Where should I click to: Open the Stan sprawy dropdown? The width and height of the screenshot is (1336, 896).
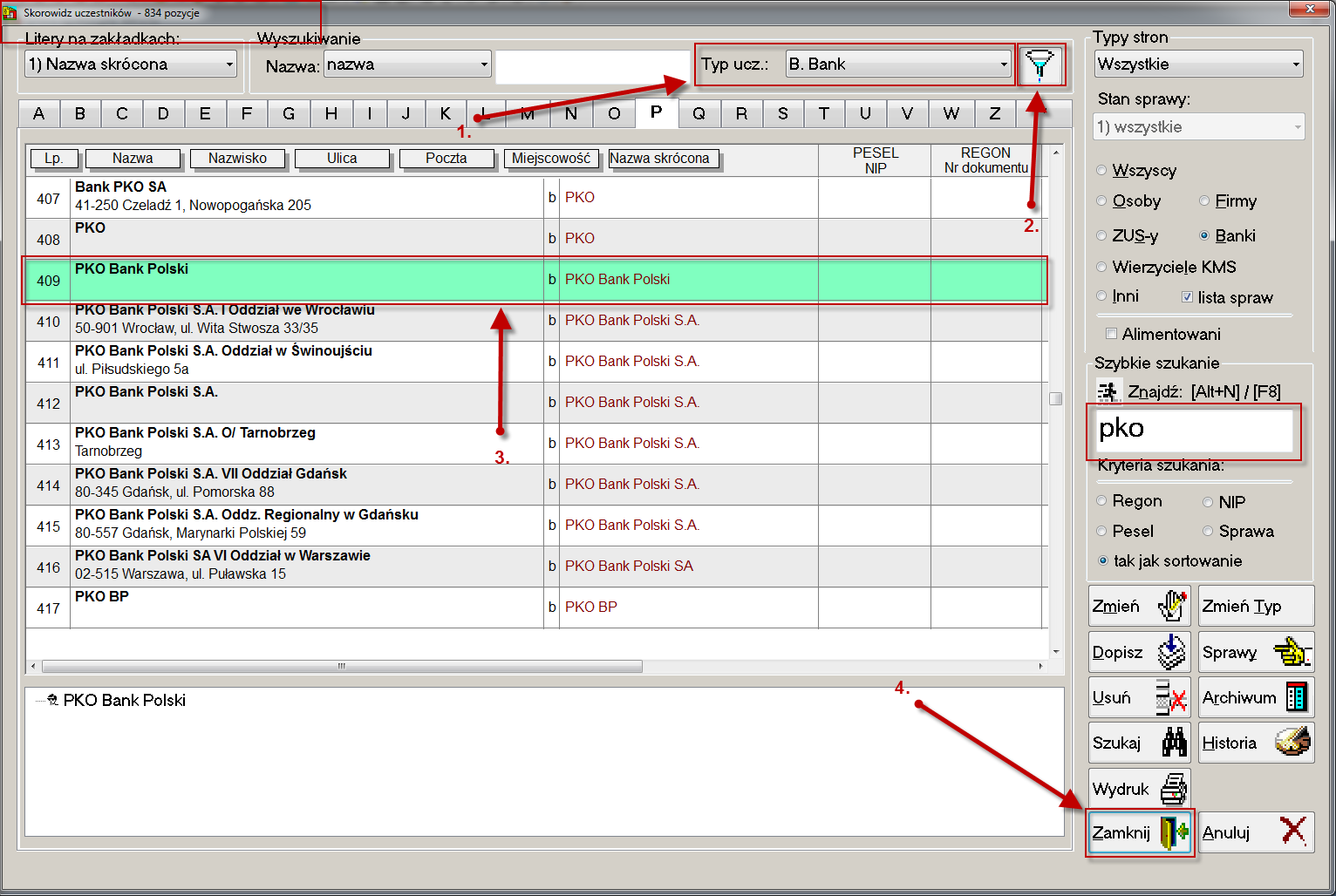click(1200, 127)
